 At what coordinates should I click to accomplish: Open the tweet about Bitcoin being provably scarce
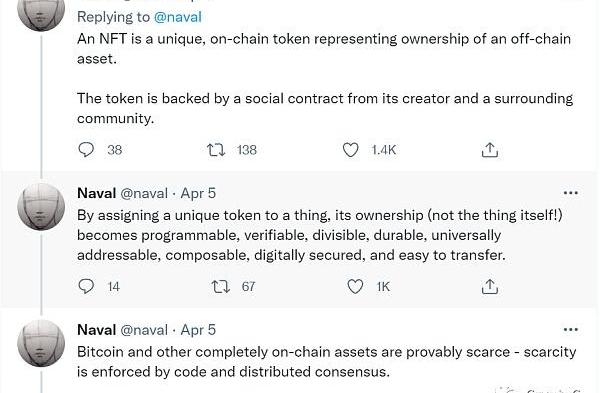point(326,362)
